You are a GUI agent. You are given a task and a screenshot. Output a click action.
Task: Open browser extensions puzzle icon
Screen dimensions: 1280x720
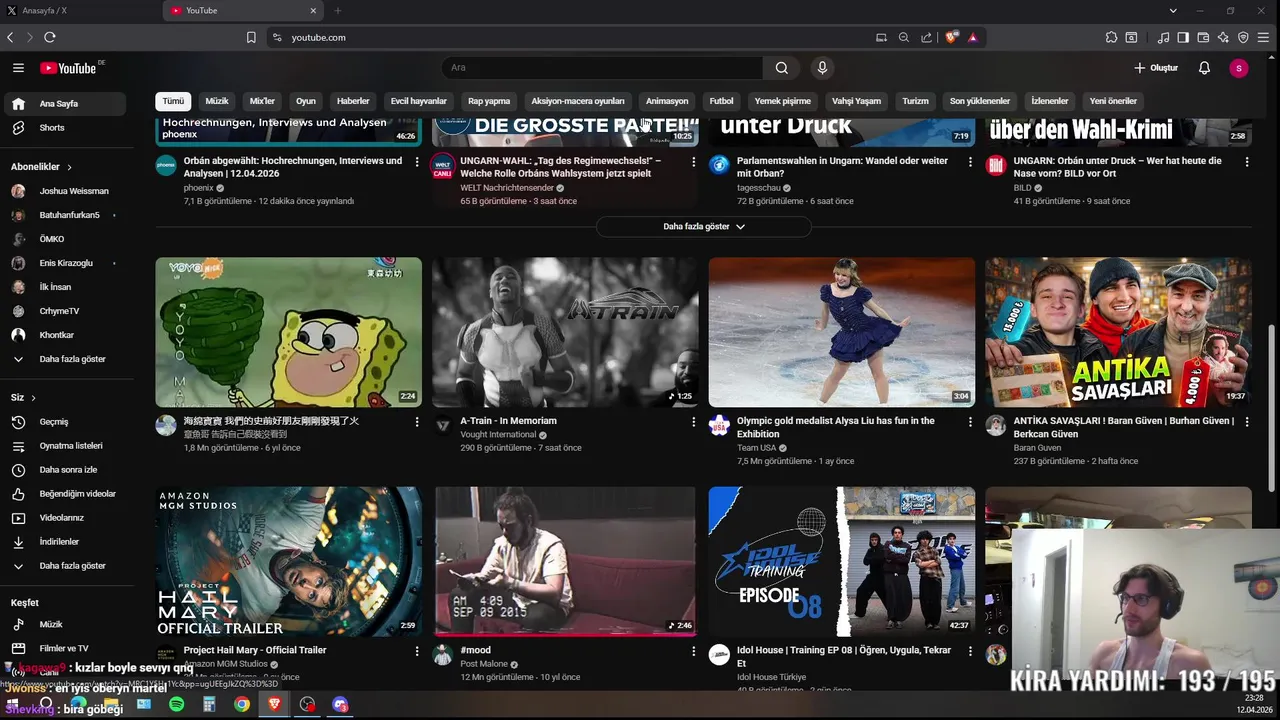coord(1111,37)
